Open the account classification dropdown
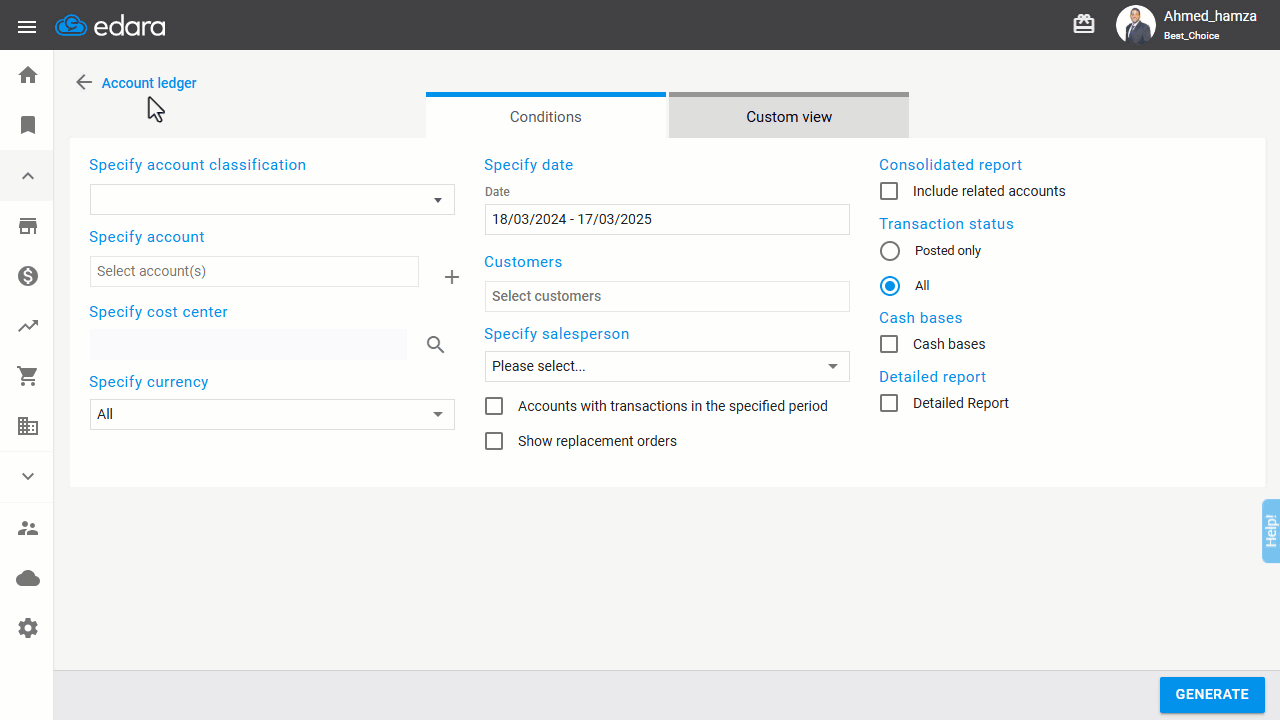The height and width of the screenshot is (720, 1280). (272, 200)
